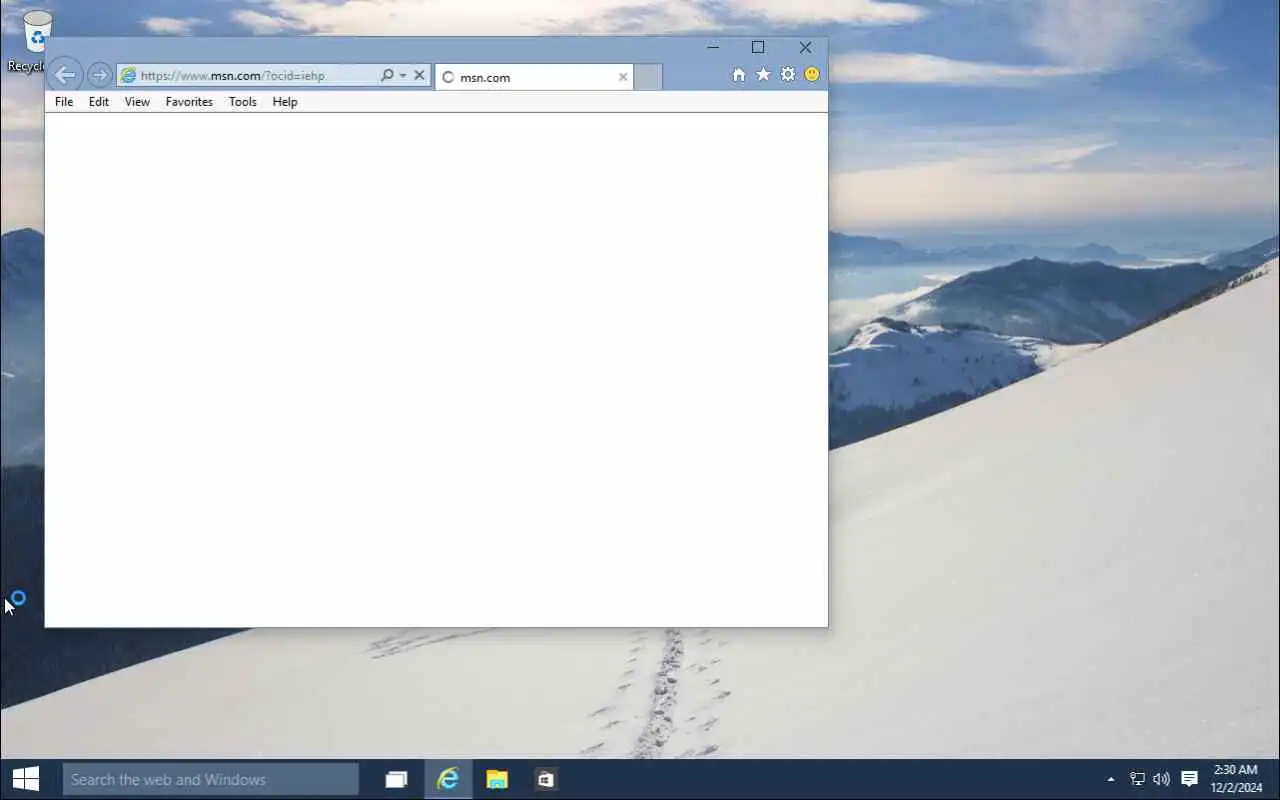This screenshot has width=1280, height=800.
Task: Open the Windows Start menu
Action: coord(26,779)
